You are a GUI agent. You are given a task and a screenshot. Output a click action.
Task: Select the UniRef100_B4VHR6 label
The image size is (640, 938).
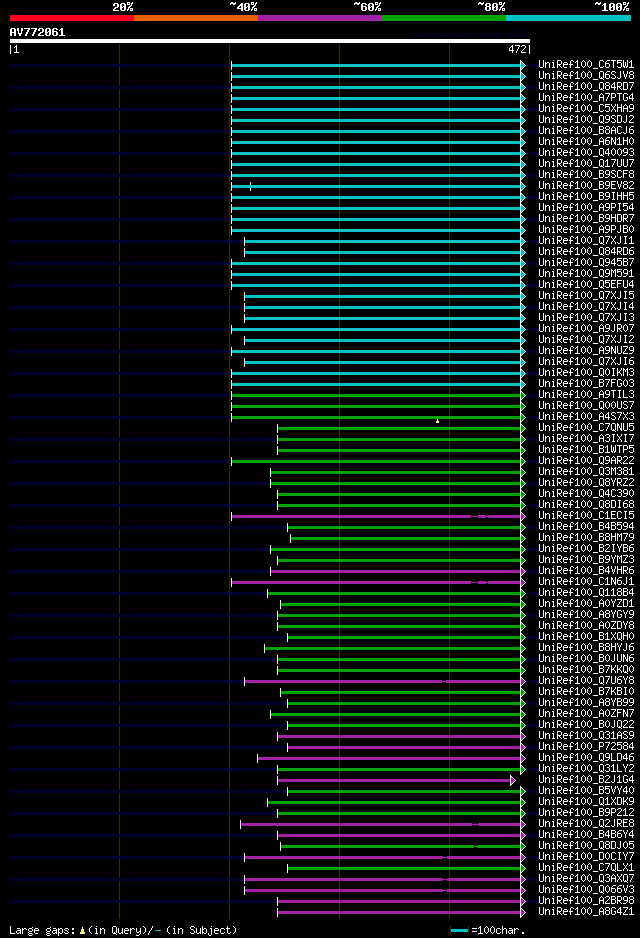[x=586, y=570]
